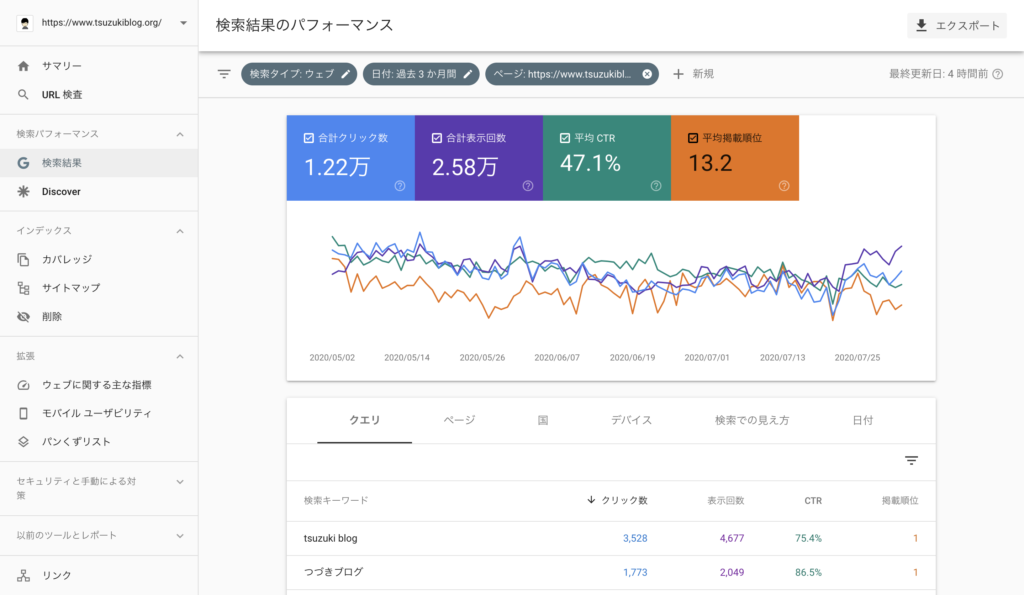
Task: Edit 日付: 過去 3 か月間 pencil icon
Action: pos(468,74)
